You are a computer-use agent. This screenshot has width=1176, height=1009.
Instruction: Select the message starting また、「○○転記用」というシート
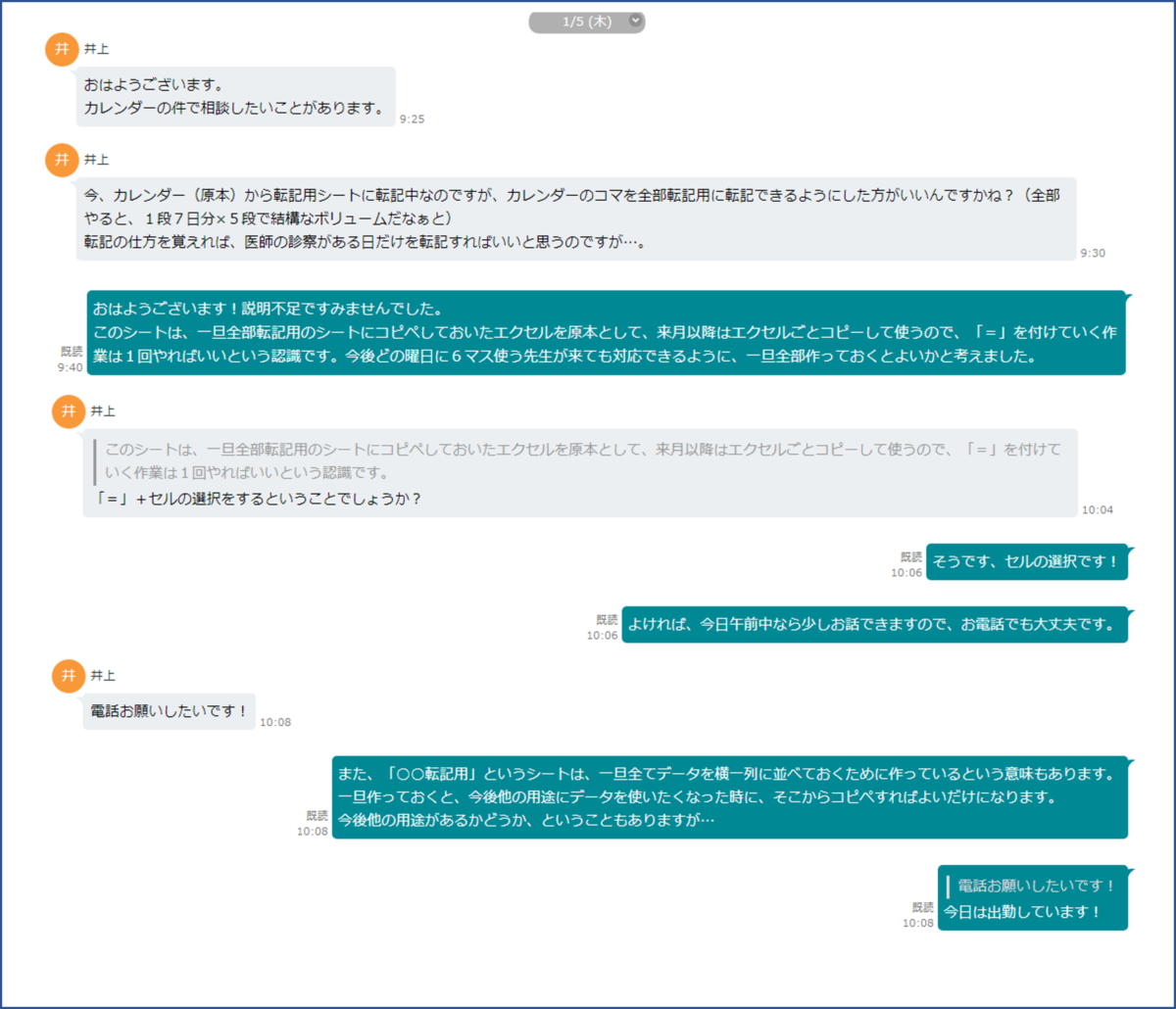(x=730, y=796)
